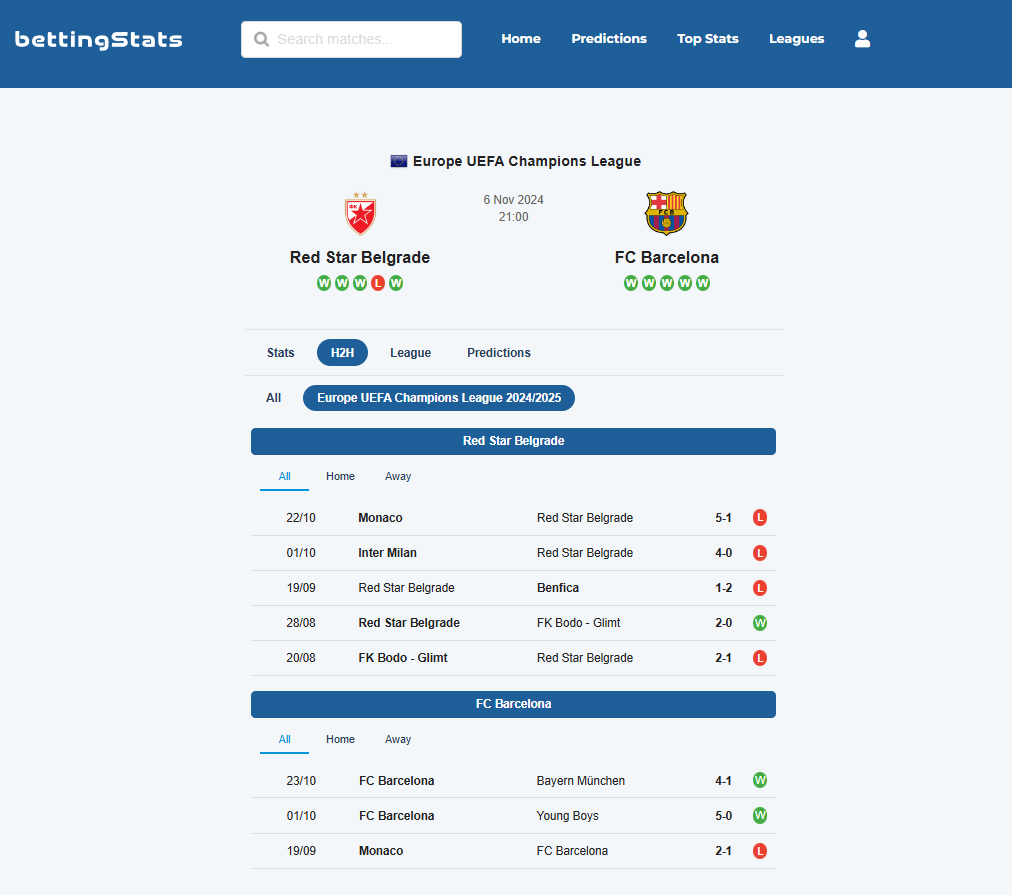Select All under Red Star Belgrade
1012x895 pixels.
[285, 477]
